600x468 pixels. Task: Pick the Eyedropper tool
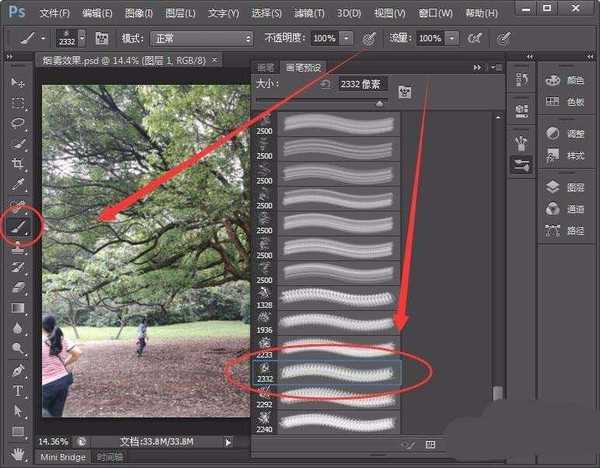[x=18, y=185]
